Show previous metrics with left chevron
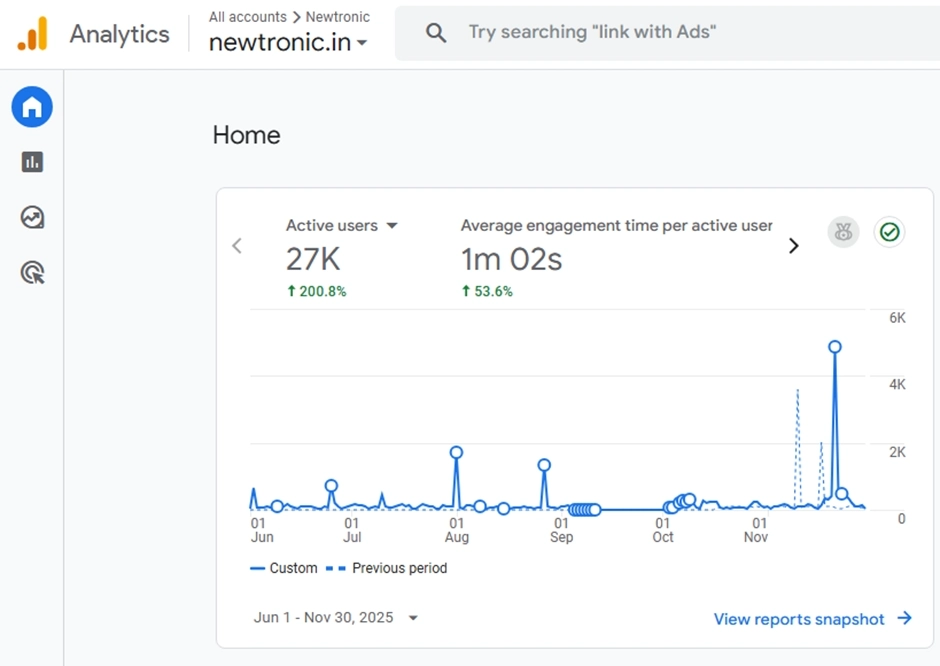This screenshot has width=940, height=666. click(x=237, y=246)
